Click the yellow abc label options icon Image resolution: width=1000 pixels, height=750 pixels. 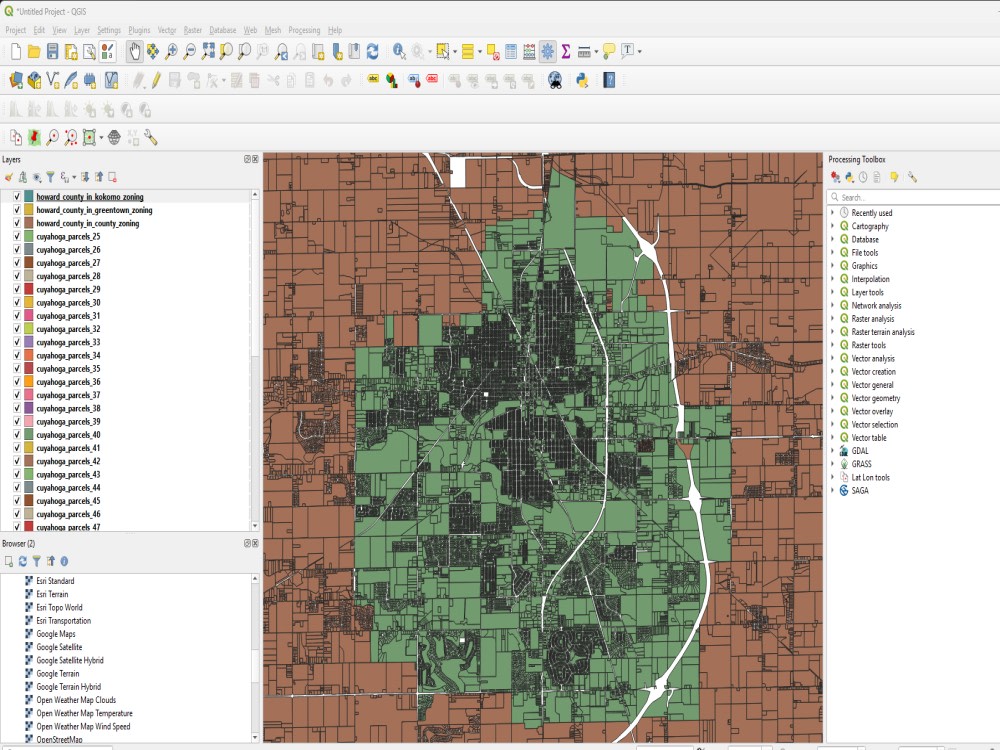click(x=373, y=79)
